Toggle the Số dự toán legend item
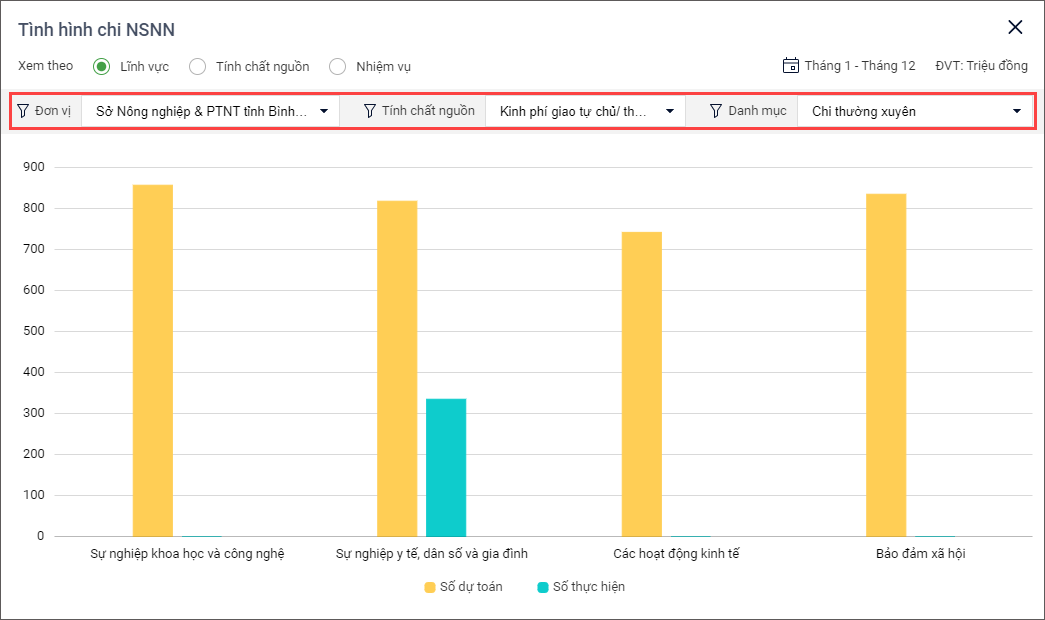This screenshot has height=620, width=1045. point(463,587)
